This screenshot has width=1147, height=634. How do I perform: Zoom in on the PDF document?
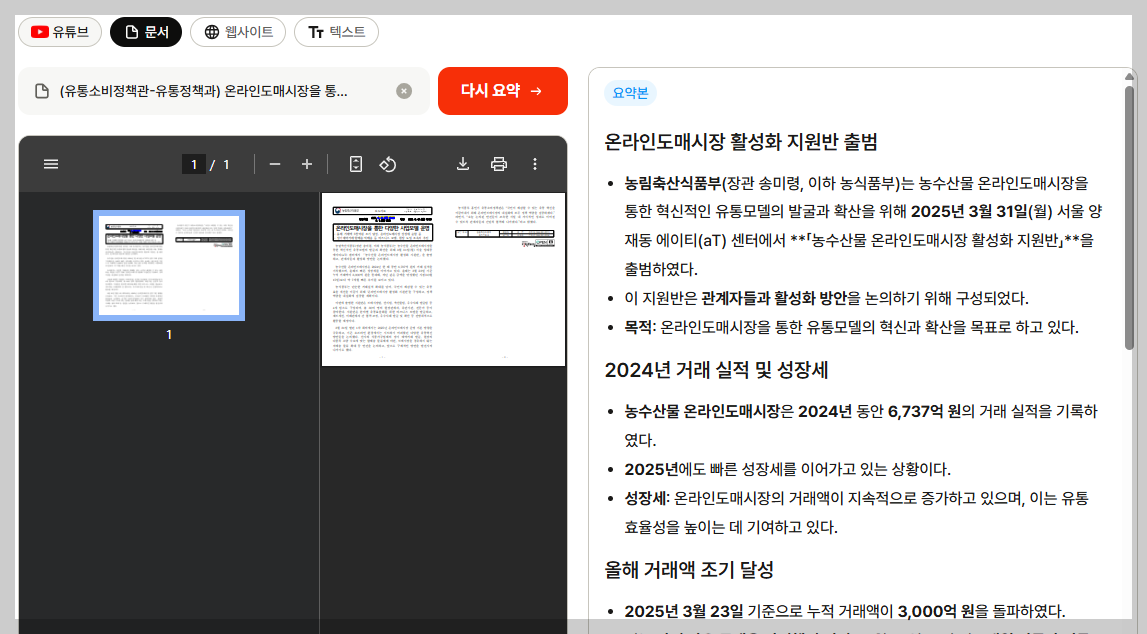point(307,163)
